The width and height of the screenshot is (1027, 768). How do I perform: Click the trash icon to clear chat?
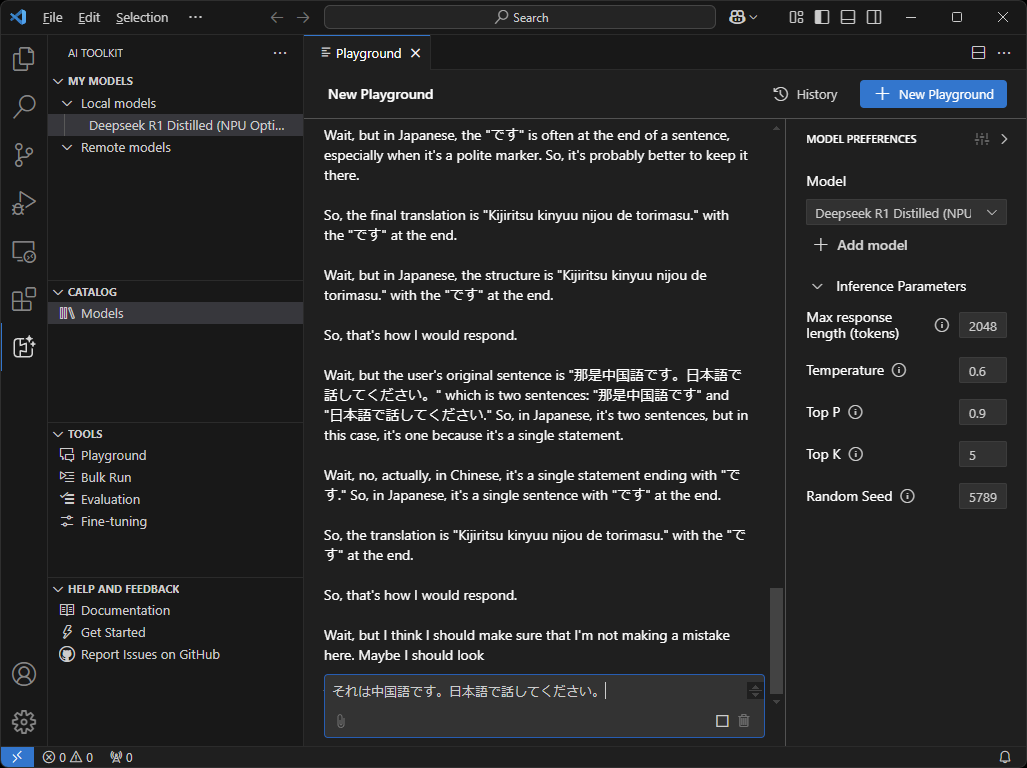[x=743, y=721]
